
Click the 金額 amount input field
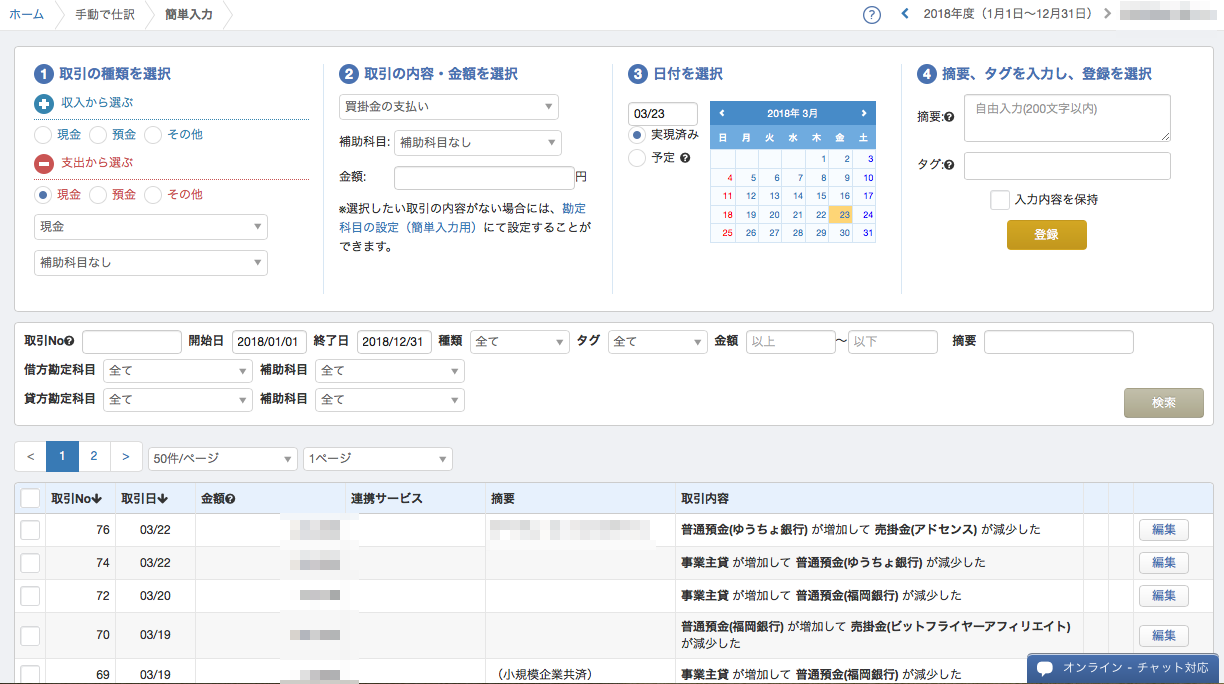click(x=484, y=177)
